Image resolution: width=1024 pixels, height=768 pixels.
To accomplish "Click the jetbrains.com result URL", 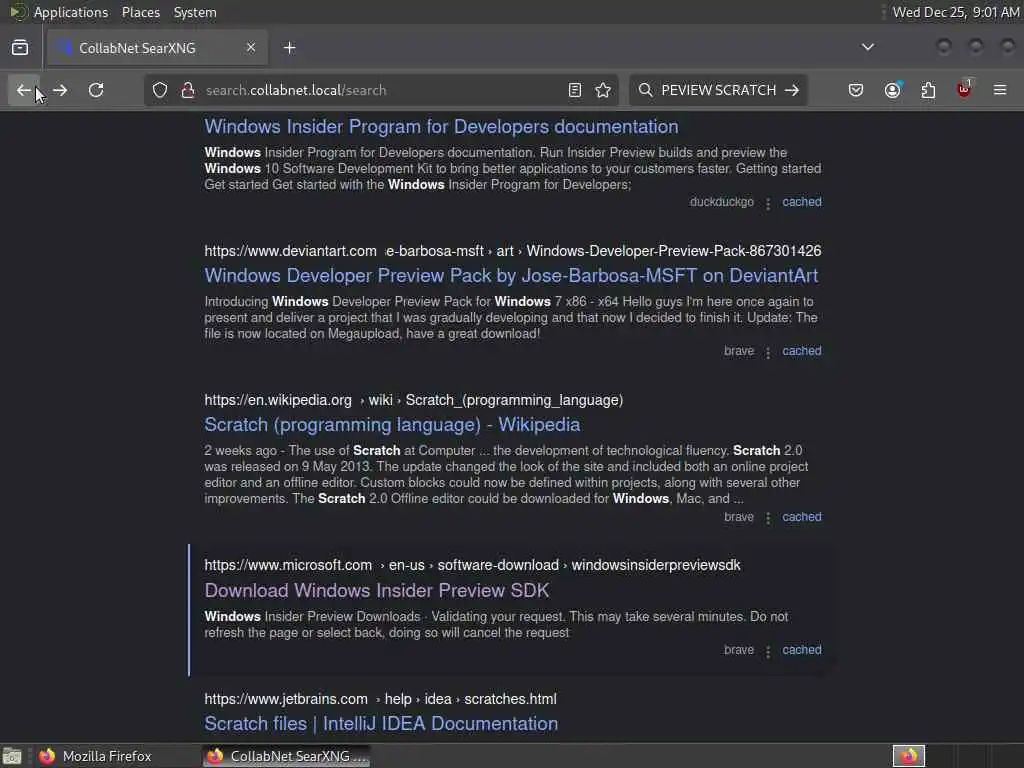I will click(380, 699).
